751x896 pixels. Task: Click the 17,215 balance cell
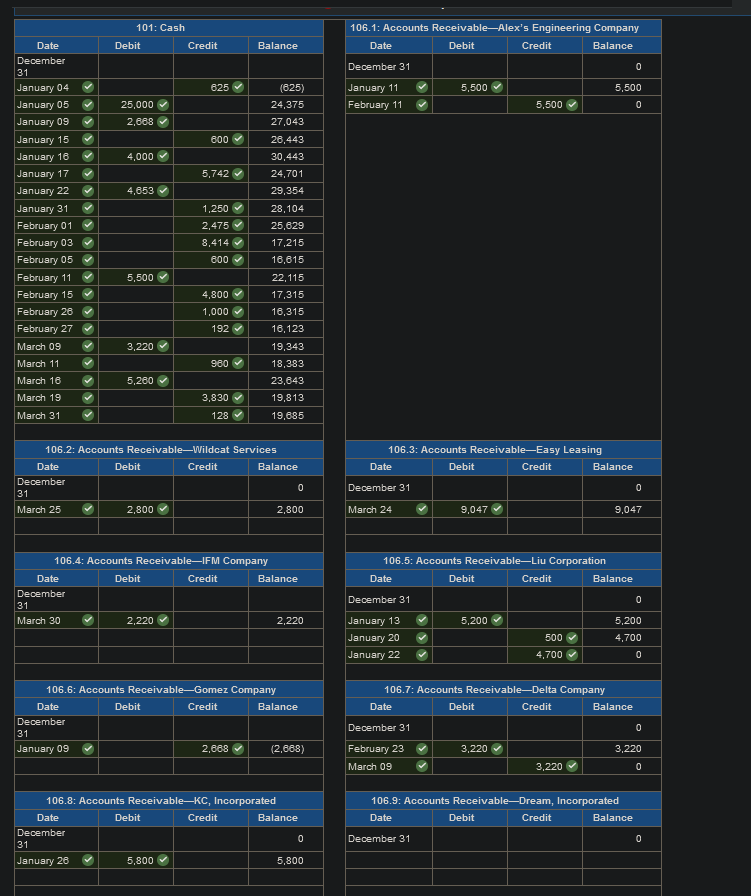click(286, 243)
